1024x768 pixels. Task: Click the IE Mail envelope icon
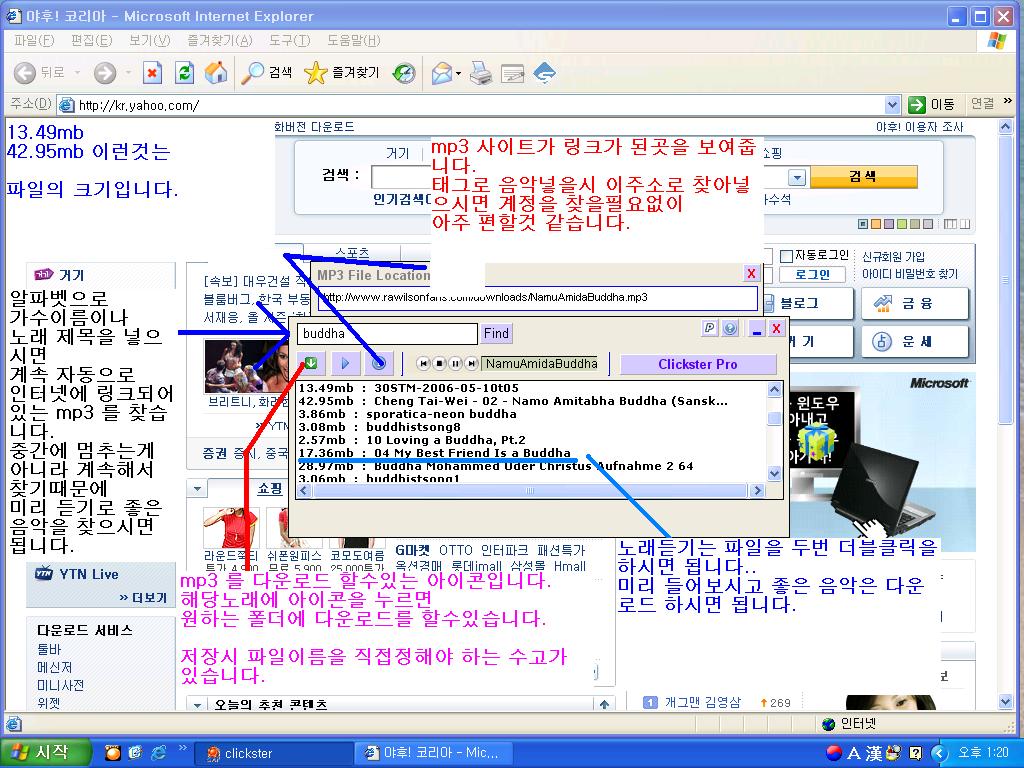[442, 72]
